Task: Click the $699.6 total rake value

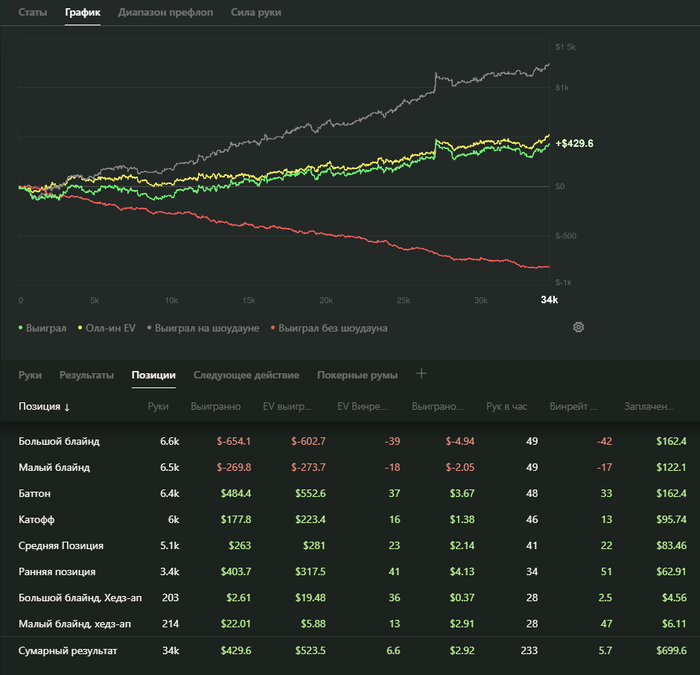Action: pos(671,651)
